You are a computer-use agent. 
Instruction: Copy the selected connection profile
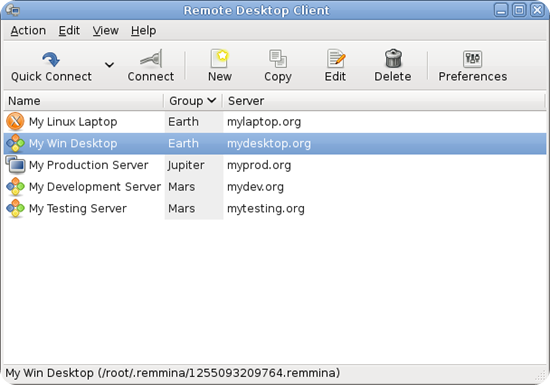278,66
